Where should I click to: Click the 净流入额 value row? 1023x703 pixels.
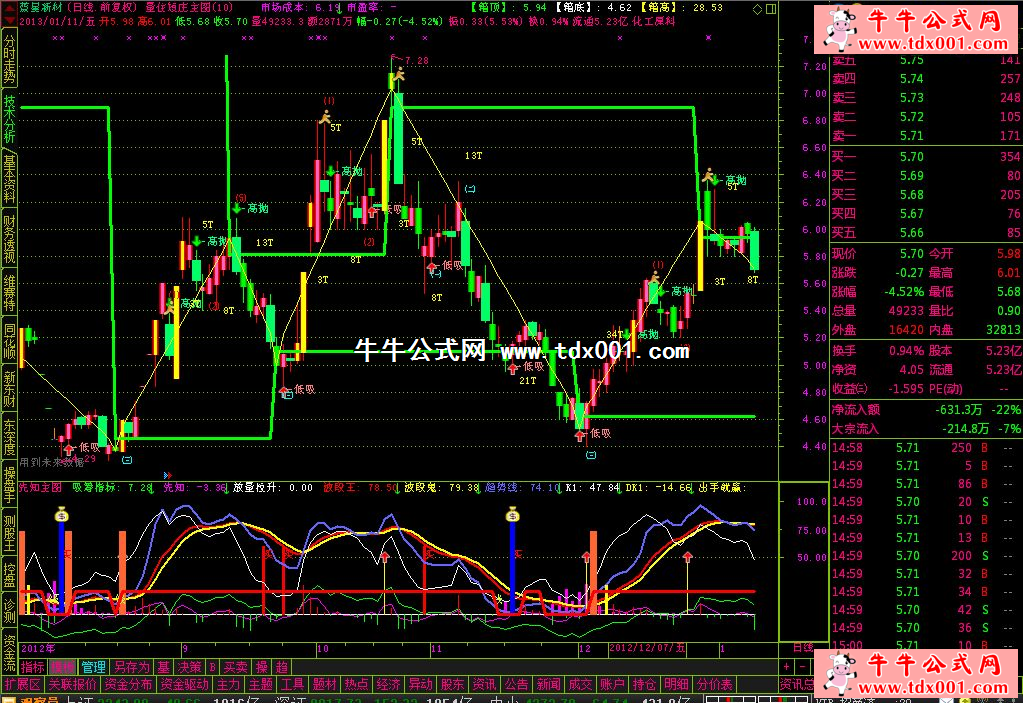click(x=926, y=410)
